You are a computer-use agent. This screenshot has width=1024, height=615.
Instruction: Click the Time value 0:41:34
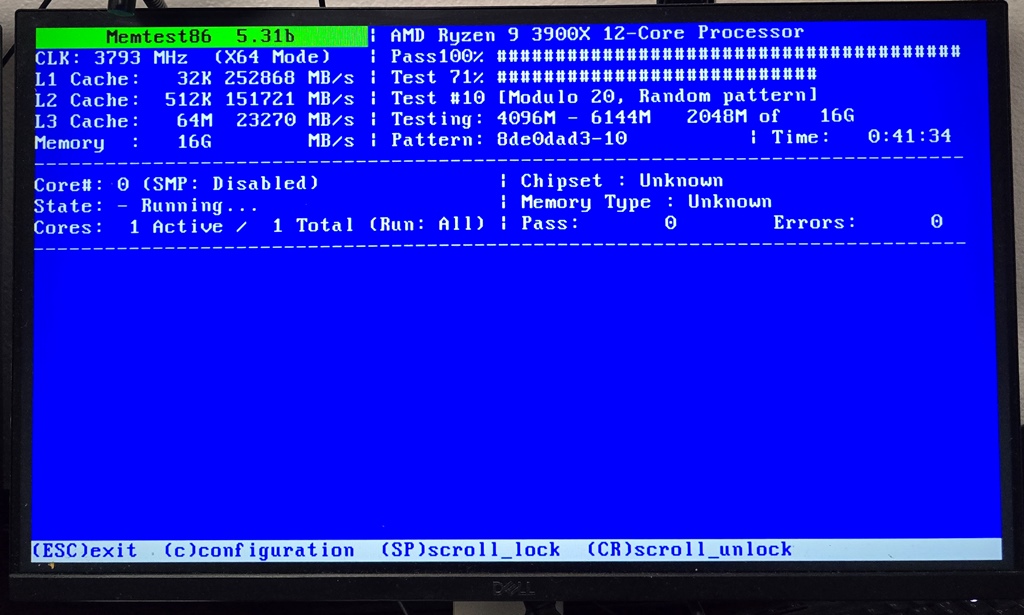pos(909,137)
